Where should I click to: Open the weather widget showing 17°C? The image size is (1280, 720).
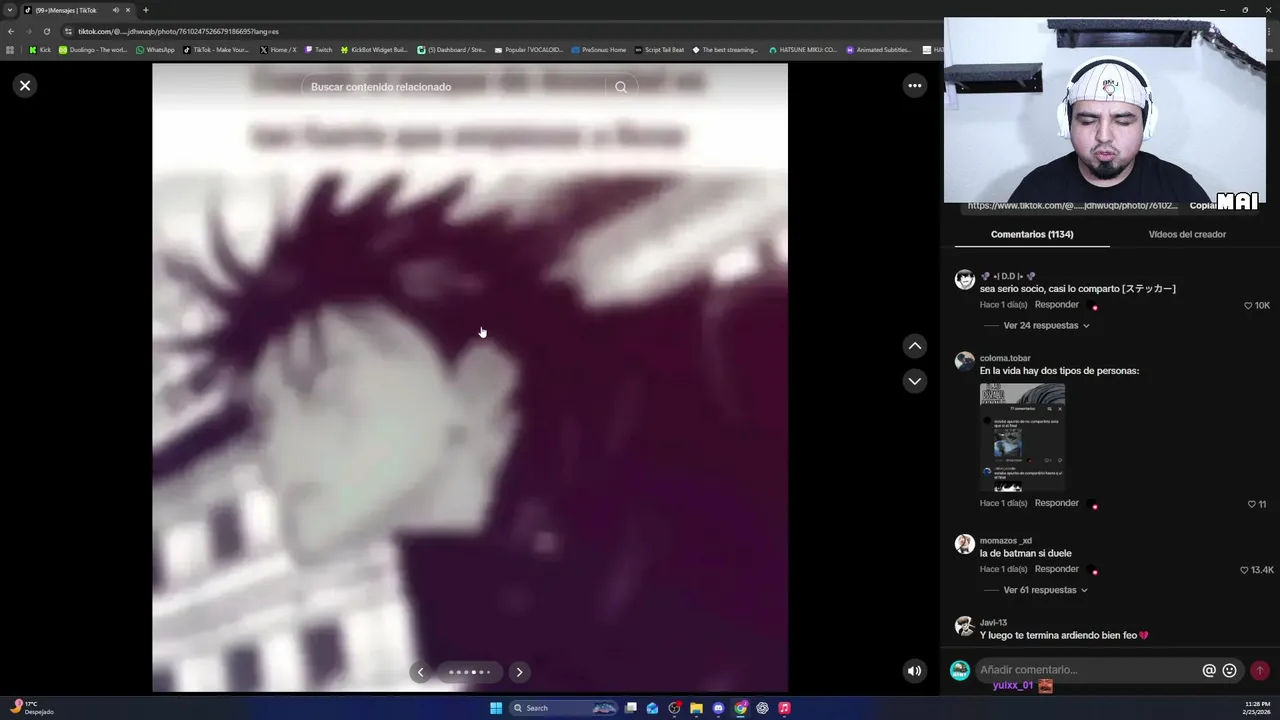point(30,707)
